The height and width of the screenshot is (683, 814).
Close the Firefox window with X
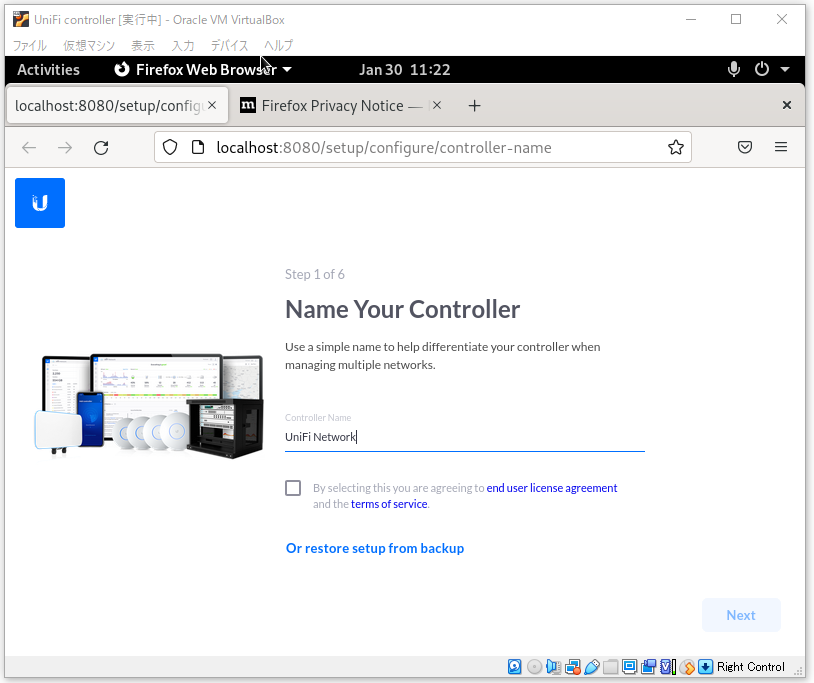(786, 105)
